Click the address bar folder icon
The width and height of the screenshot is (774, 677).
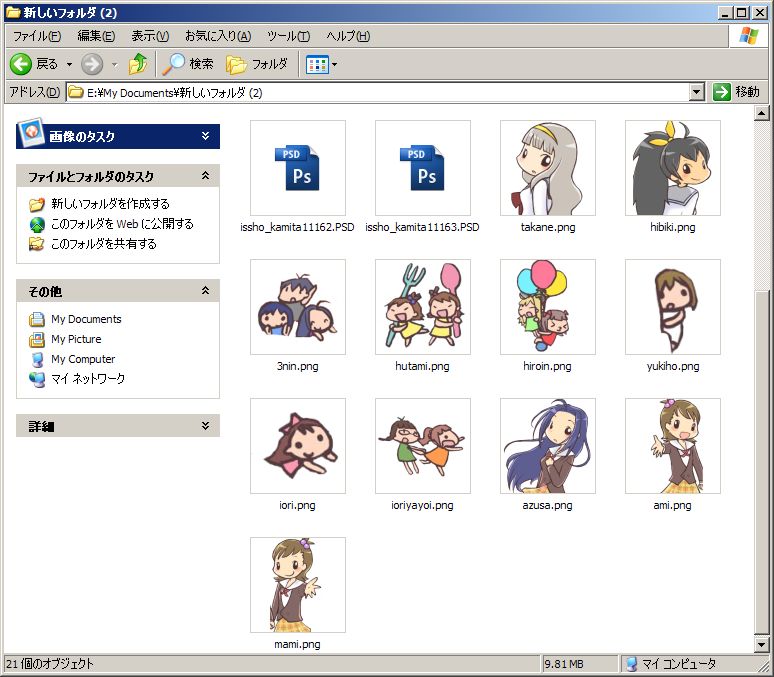tap(76, 92)
